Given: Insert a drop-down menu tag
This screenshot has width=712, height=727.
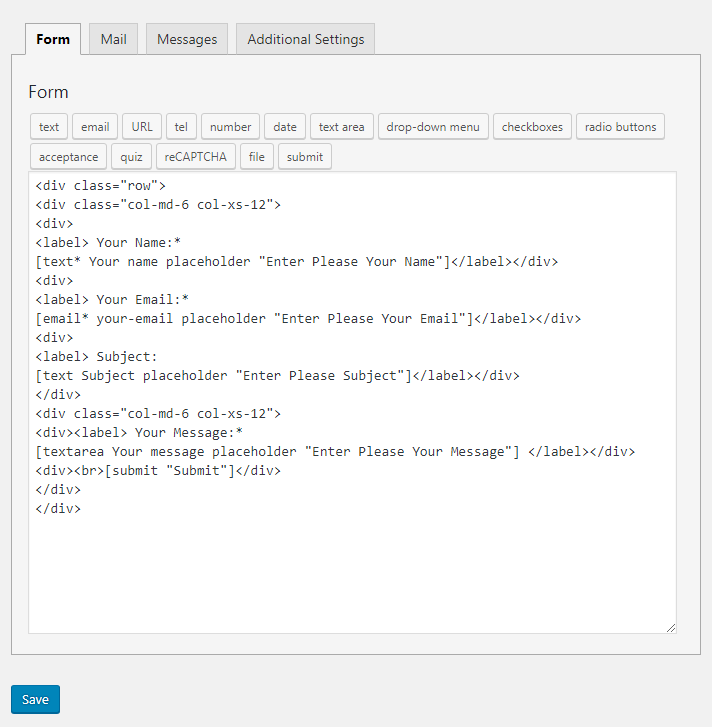Looking at the screenshot, I should [433, 127].
